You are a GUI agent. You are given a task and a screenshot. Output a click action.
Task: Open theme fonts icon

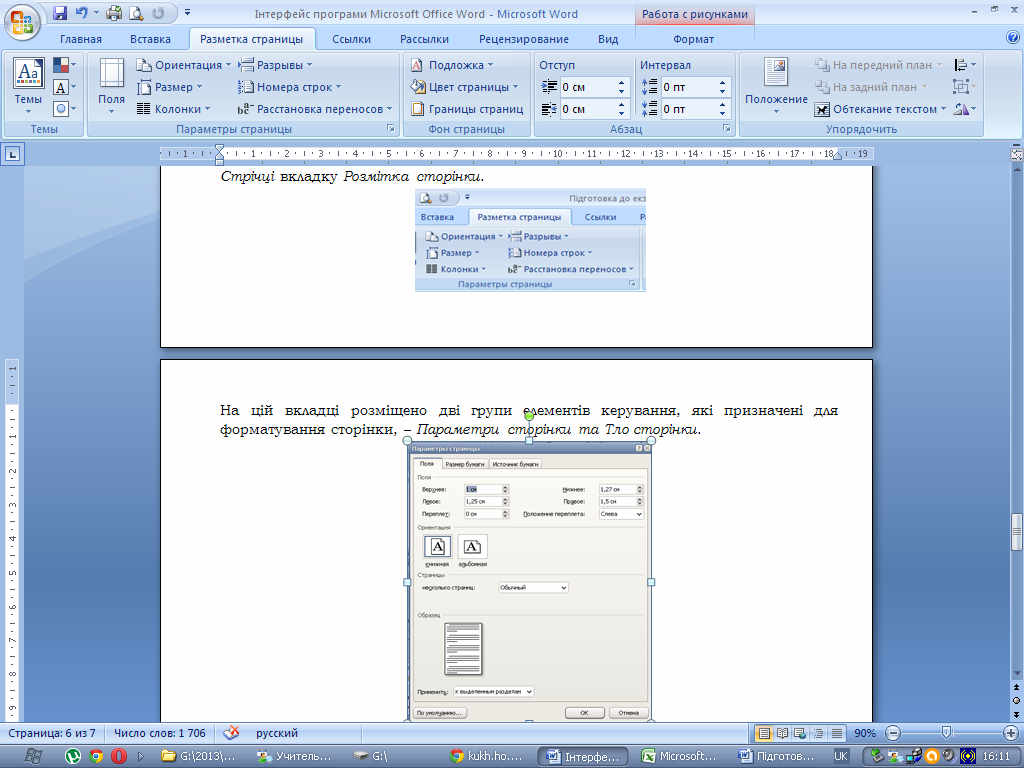[64, 87]
